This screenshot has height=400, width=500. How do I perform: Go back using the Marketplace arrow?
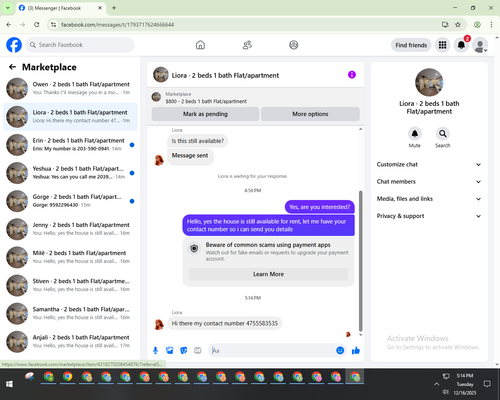[12, 67]
